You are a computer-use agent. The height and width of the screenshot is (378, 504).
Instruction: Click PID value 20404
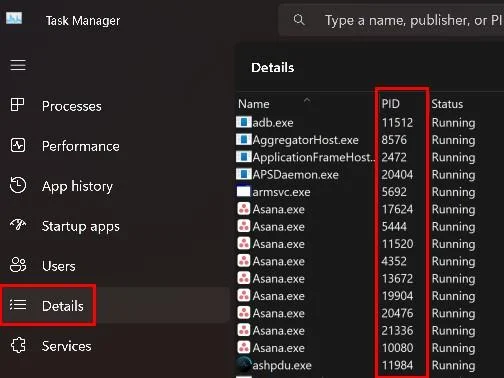click(x=397, y=175)
